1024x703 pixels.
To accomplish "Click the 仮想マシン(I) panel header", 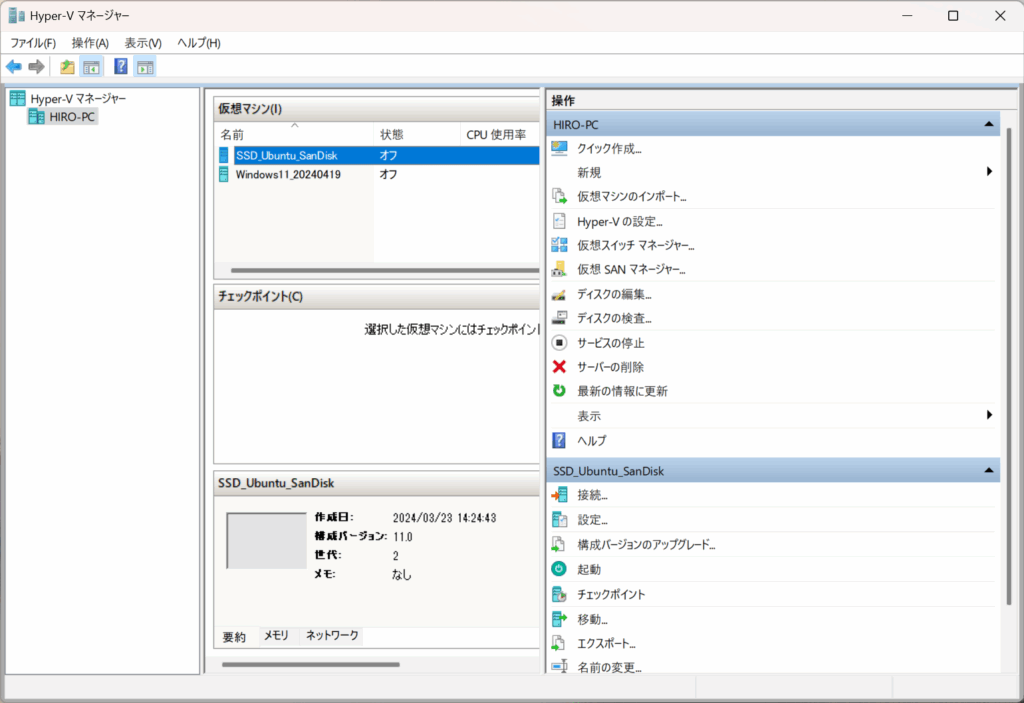I will coord(377,109).
